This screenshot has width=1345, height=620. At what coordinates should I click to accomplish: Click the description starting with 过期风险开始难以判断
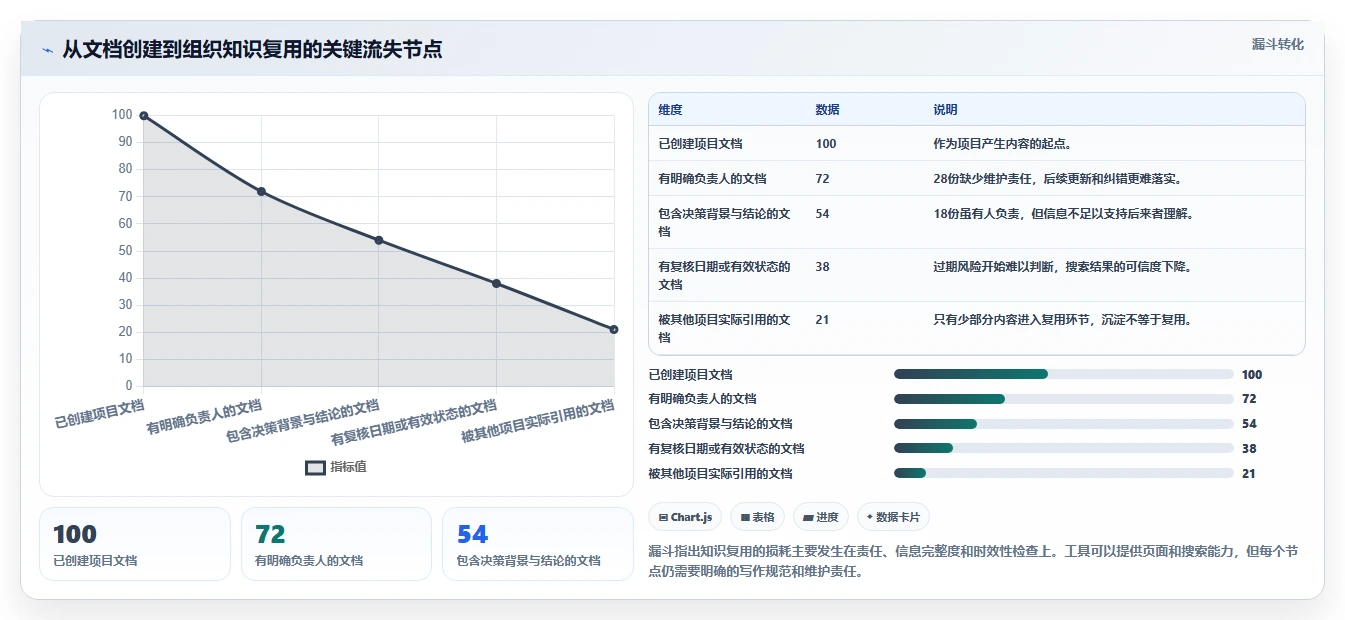[x=1063, y=267]
